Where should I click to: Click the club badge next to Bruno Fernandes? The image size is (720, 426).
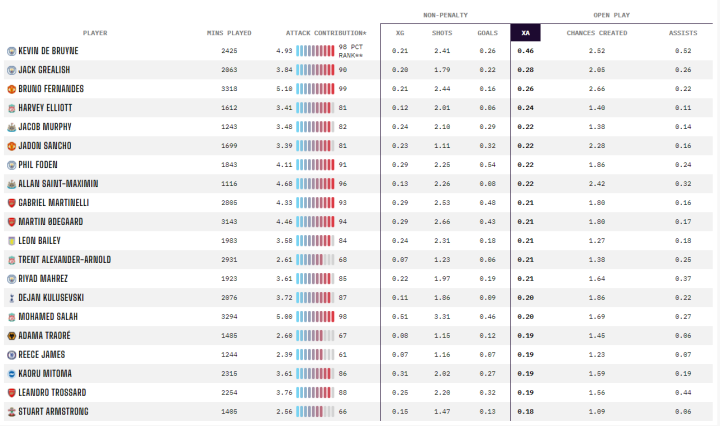11,89
